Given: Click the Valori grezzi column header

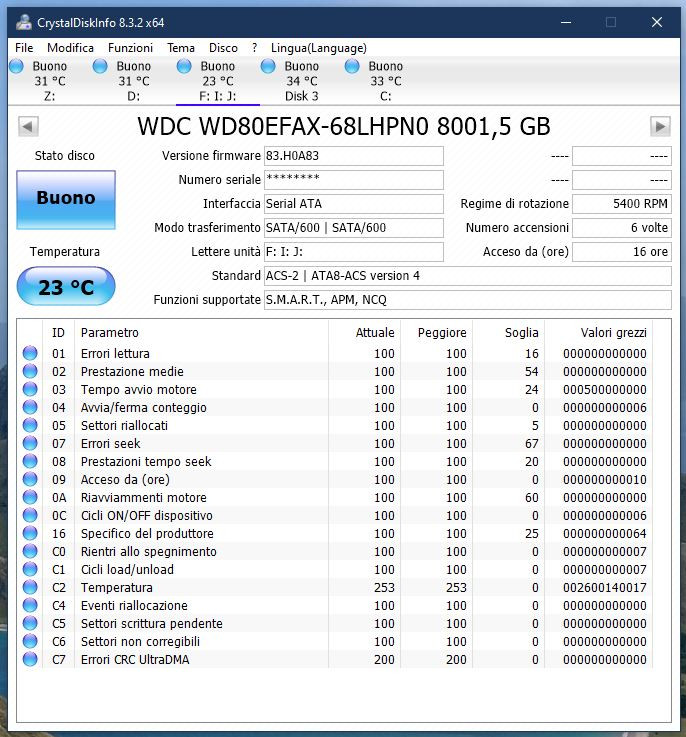Looking at the screenshot, I should [598, 333].
